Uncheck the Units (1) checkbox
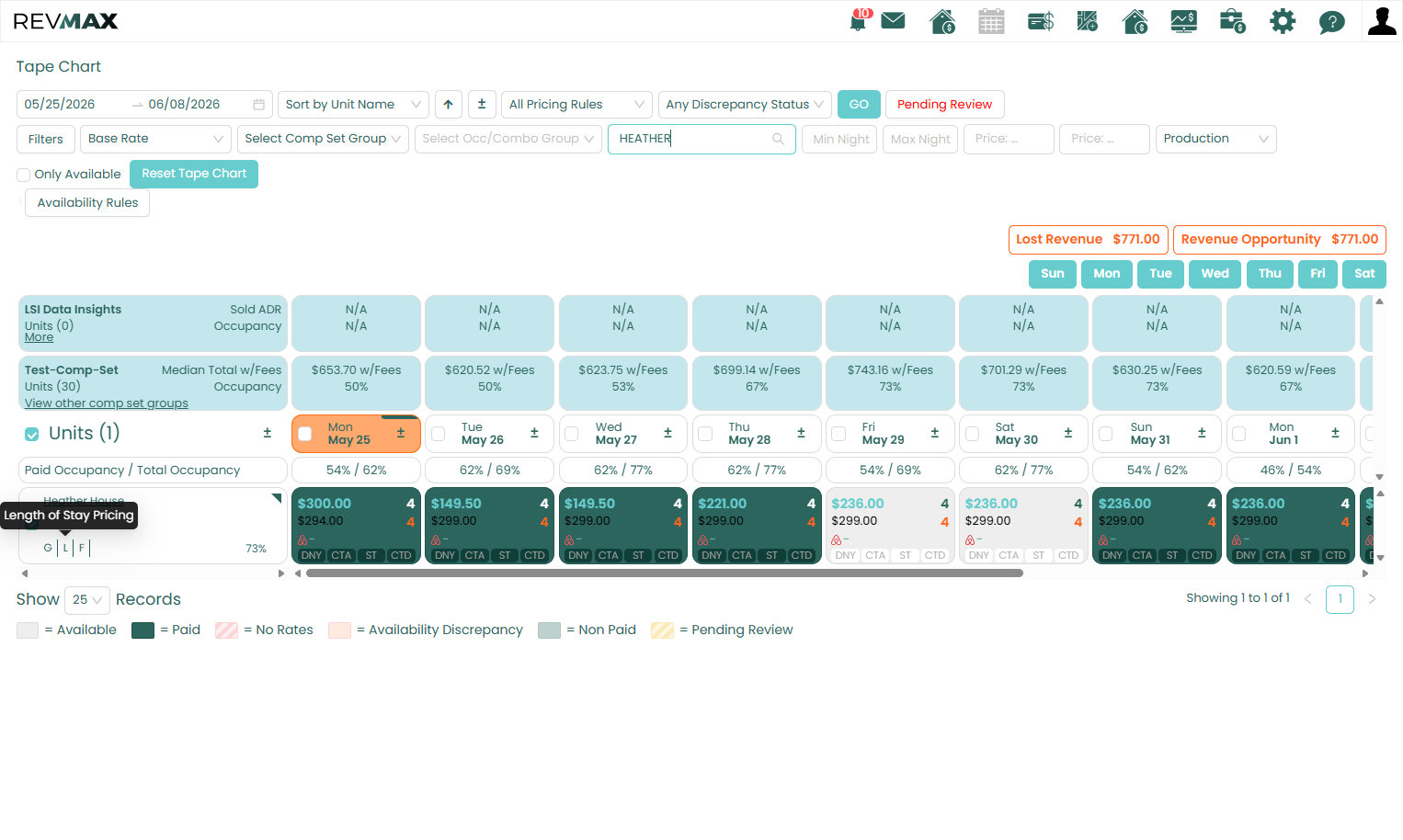Viewport: 1403px width, 840px height. tap(32, 434)
